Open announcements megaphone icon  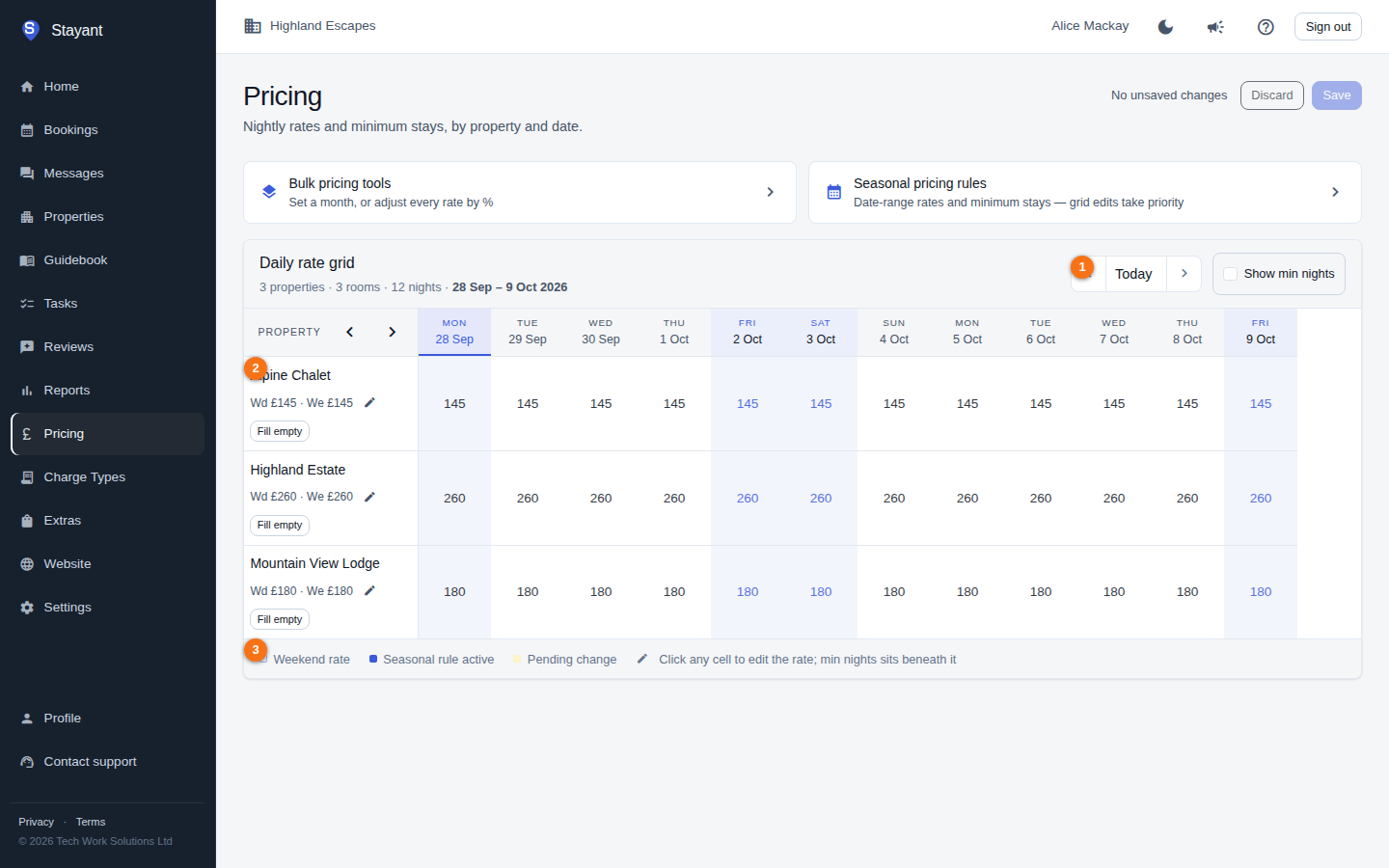click(1215, 27)
